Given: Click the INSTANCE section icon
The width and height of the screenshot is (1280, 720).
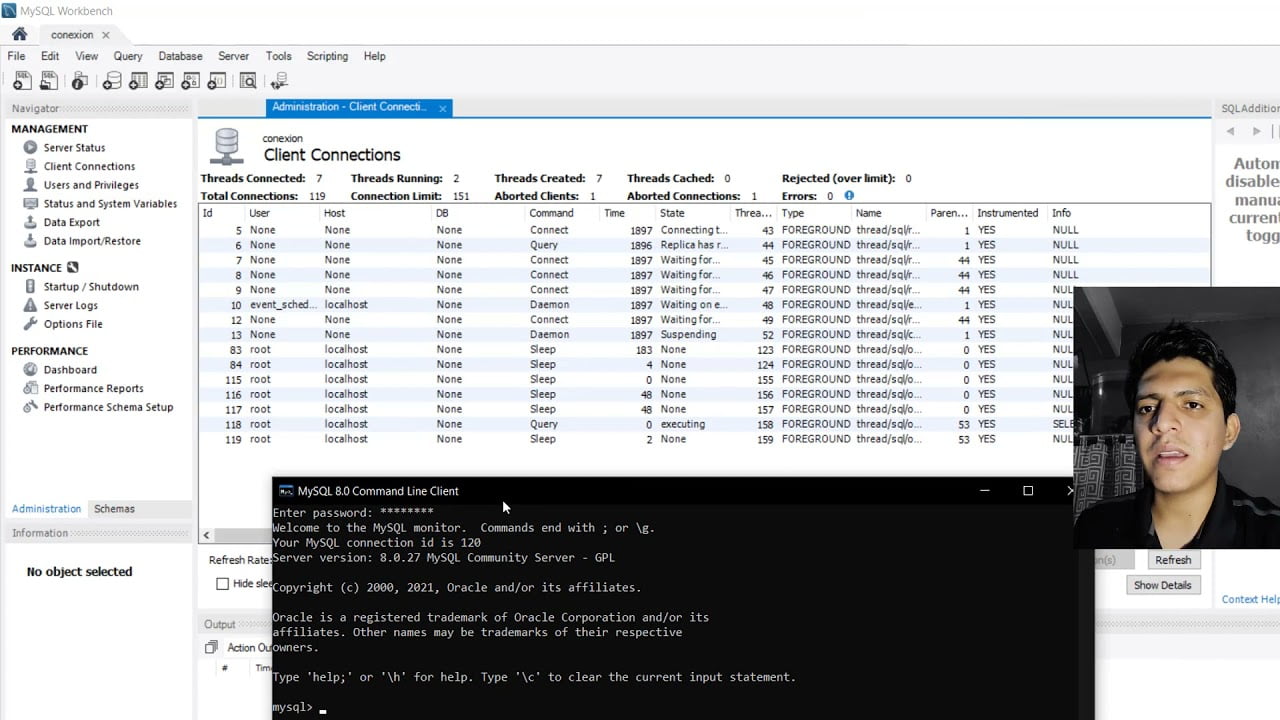Looking at the screenshot, I should click(72, 268).
